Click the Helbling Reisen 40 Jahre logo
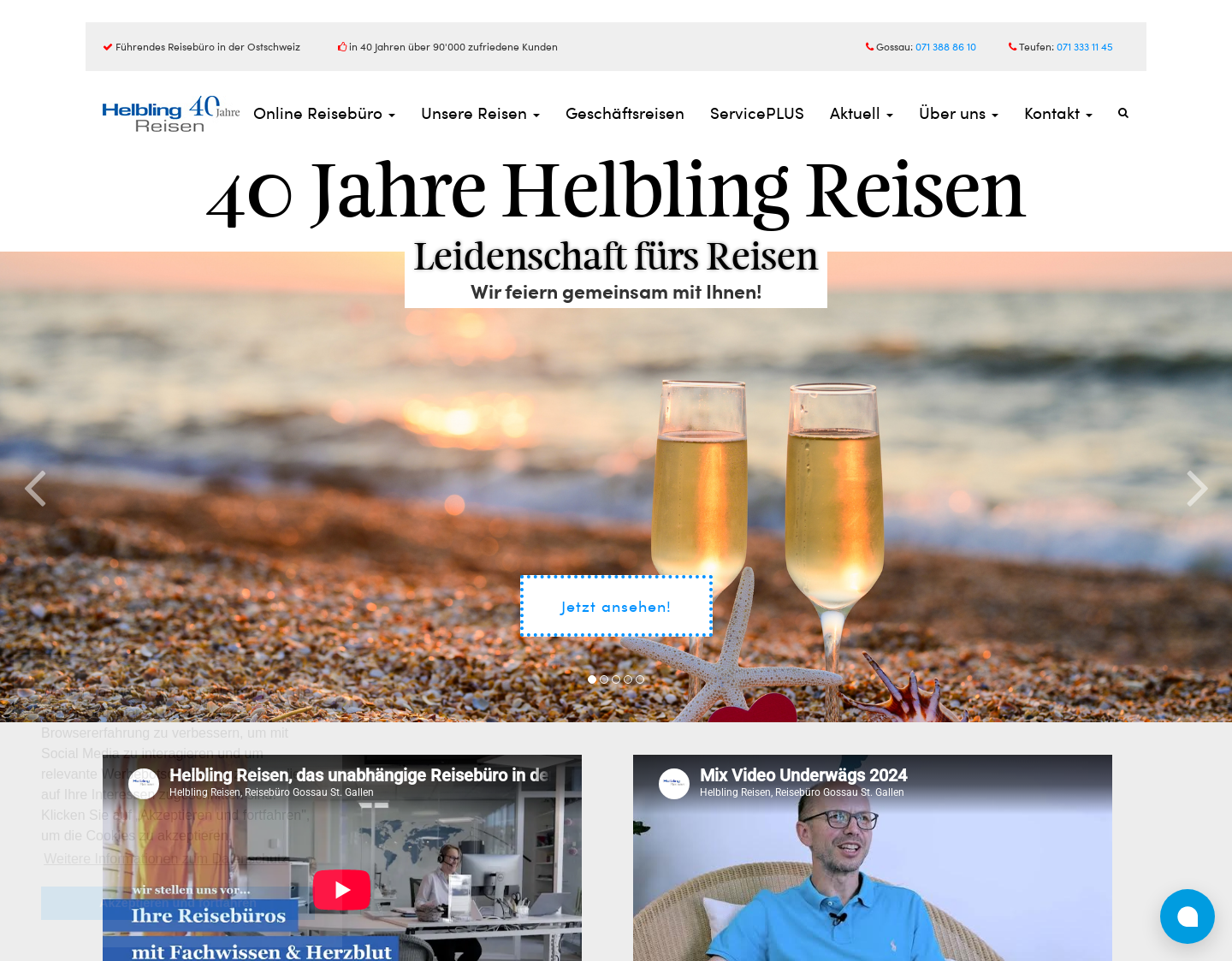This screenshot has width=1232, height=961. tap(171, 114)
